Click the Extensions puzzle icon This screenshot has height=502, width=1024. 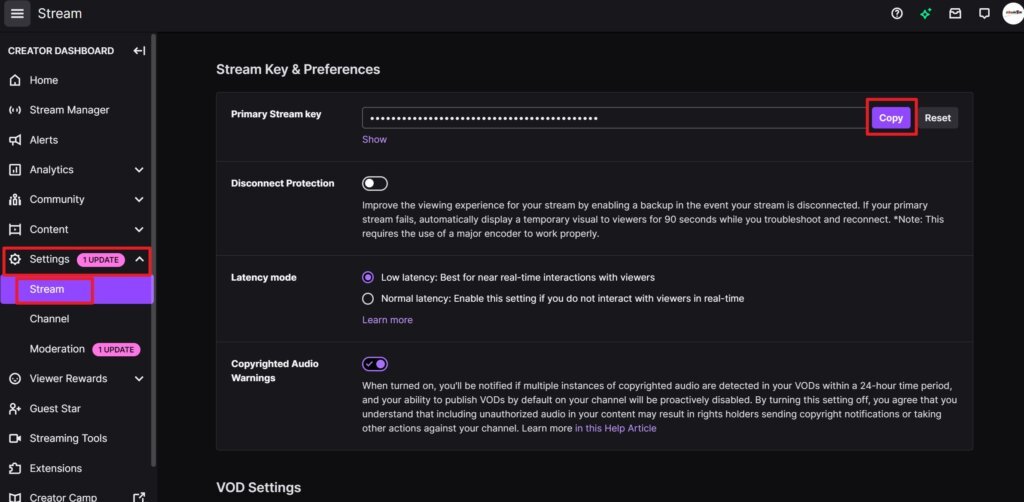(x=15, y=469)
